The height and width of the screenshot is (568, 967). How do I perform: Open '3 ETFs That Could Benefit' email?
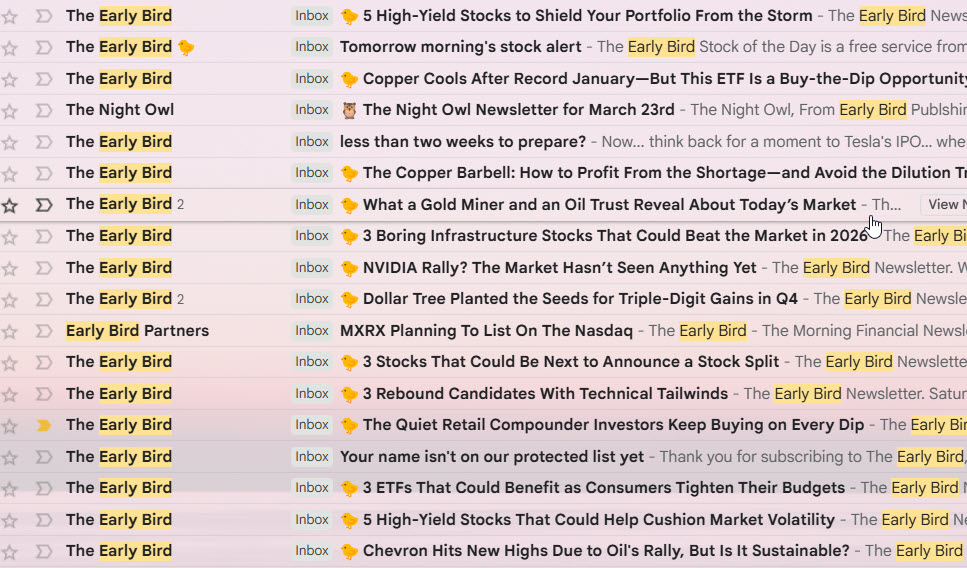click(x=604, y=488)
